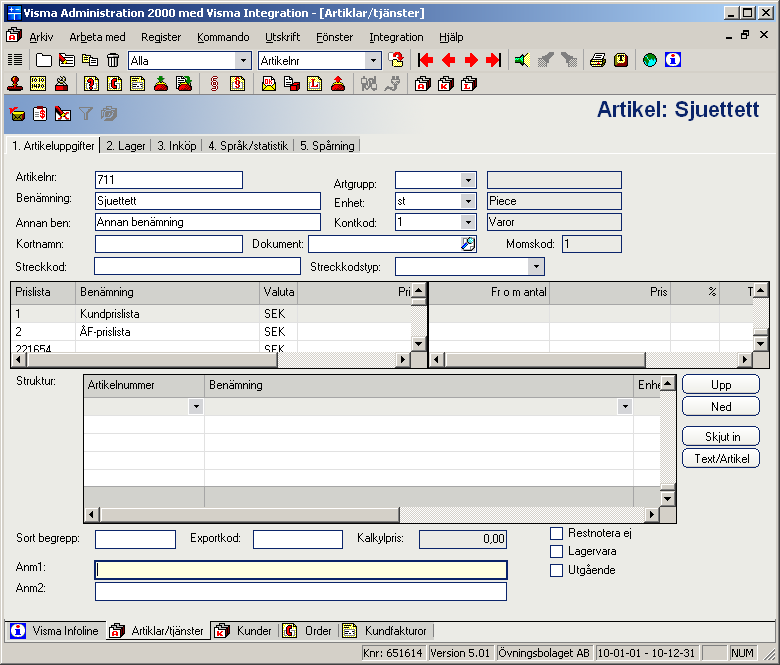Open the Arkiv menu
This screenshot has height=665, width=780.
click(x=41, y=37)
